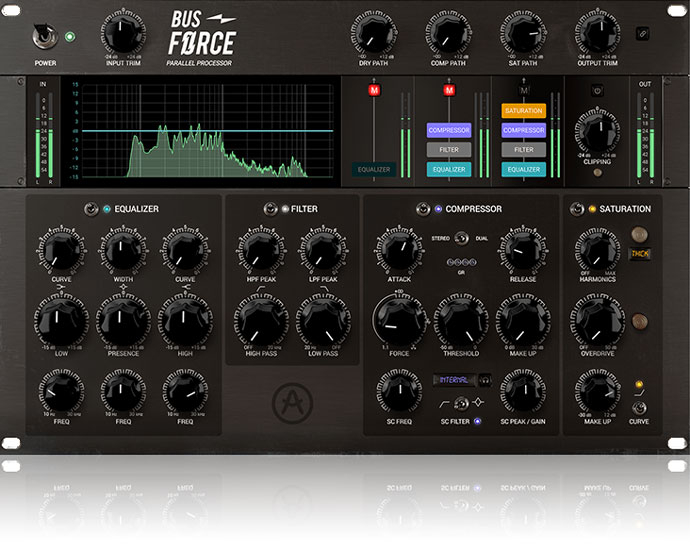The height and width of the screenshot is (549, 690).
Task: Select the purple COMPRESSOR block in comp path
Action: click(449, 130)
